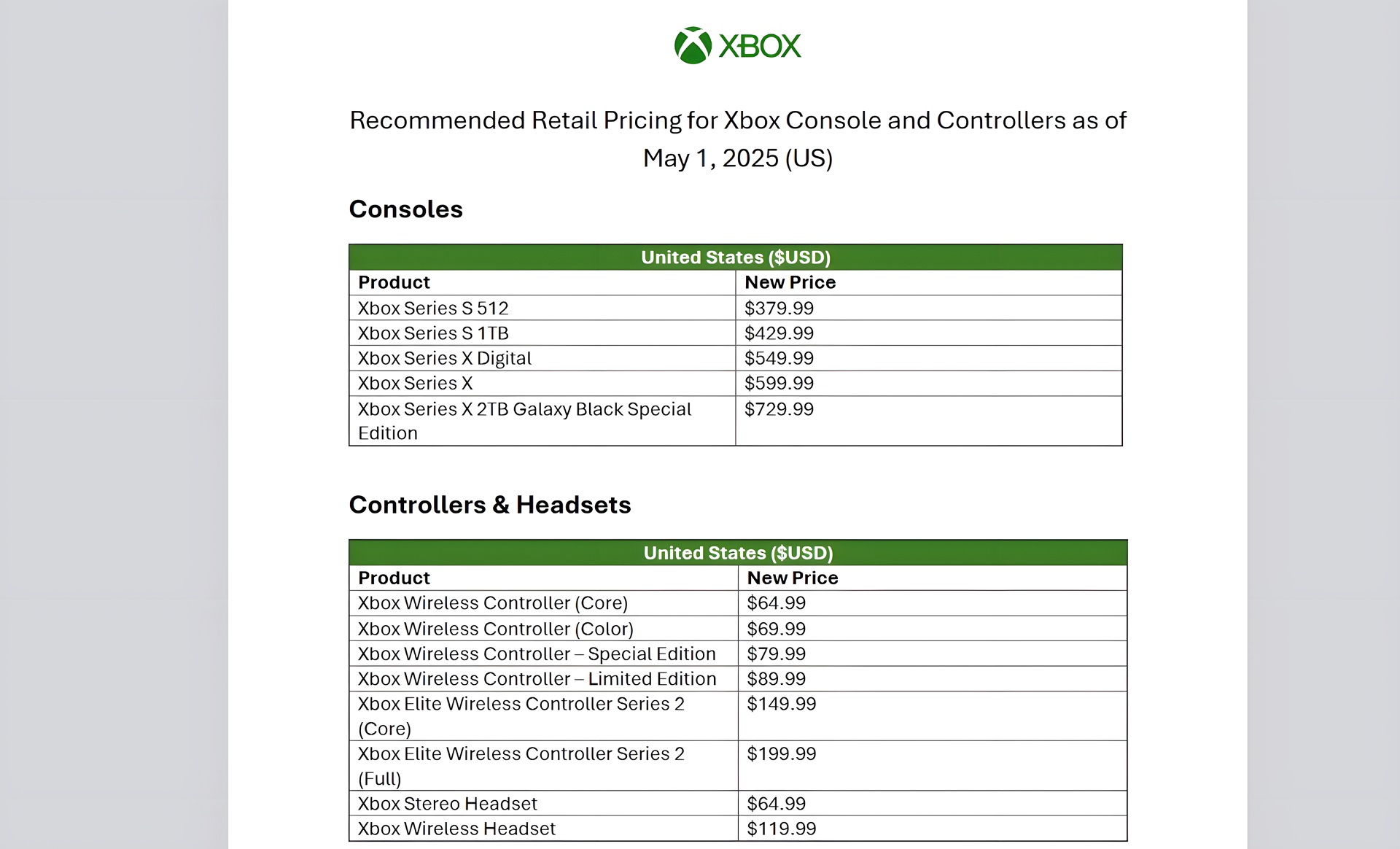1400x849 pixels.
Task: Click the $89.99 Limited Edition price
Action: click(x=776, y=679)
